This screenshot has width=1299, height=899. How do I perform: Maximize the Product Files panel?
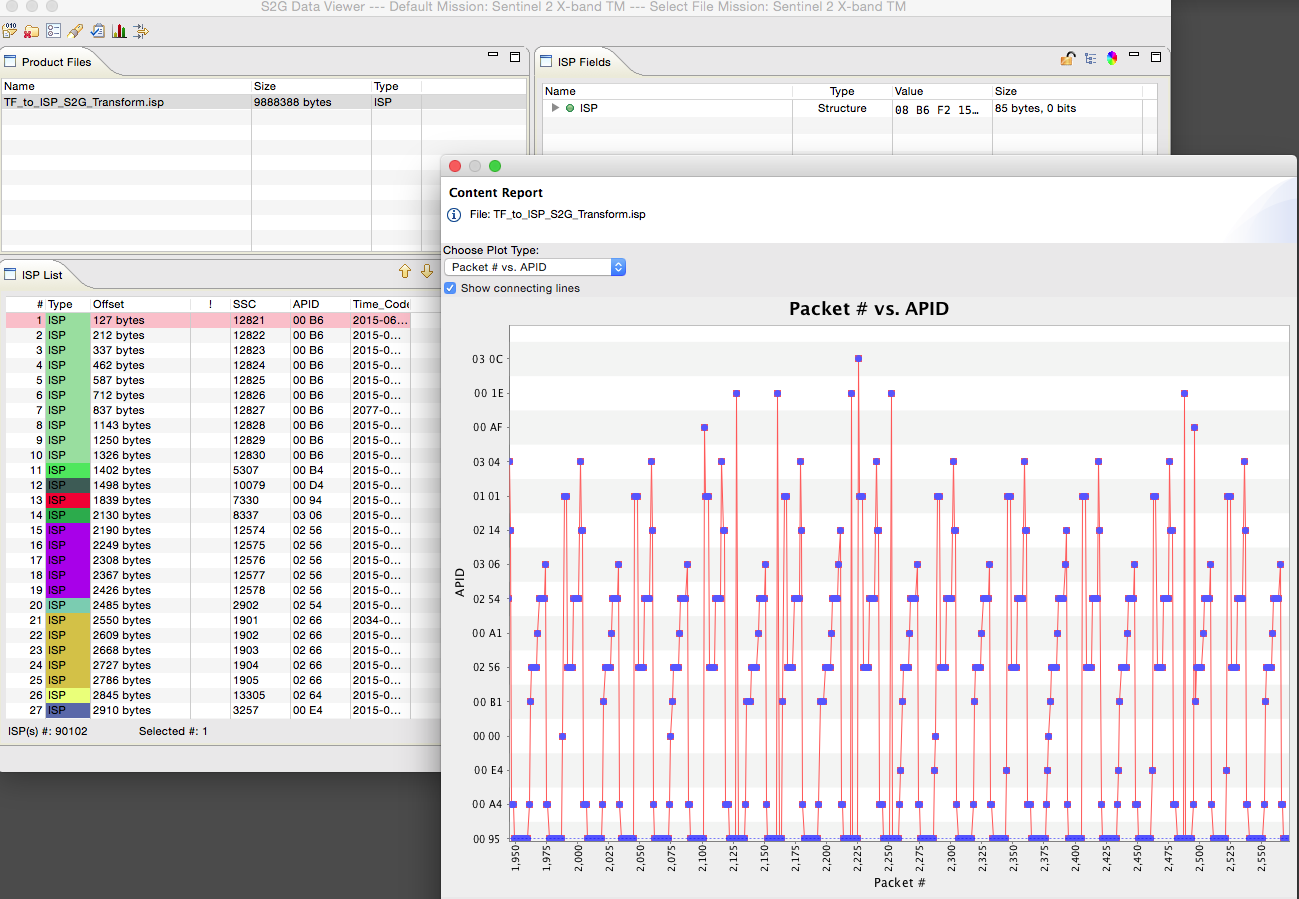coord(515,57)
